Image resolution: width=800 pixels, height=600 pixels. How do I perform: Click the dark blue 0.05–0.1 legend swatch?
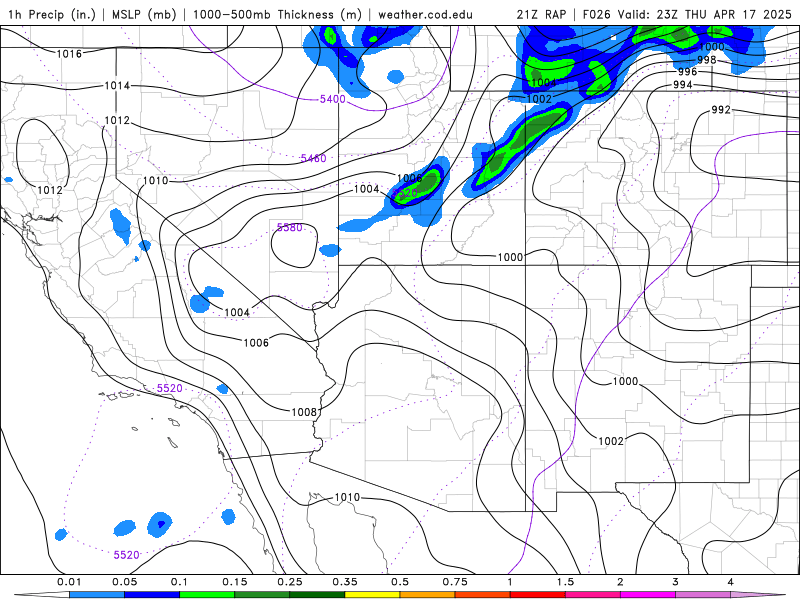(x=152, y=595)
